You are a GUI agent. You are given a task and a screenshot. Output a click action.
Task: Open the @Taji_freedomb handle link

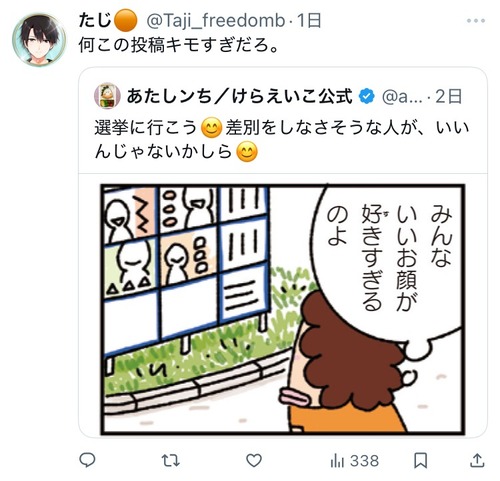[x=216, y=21]
